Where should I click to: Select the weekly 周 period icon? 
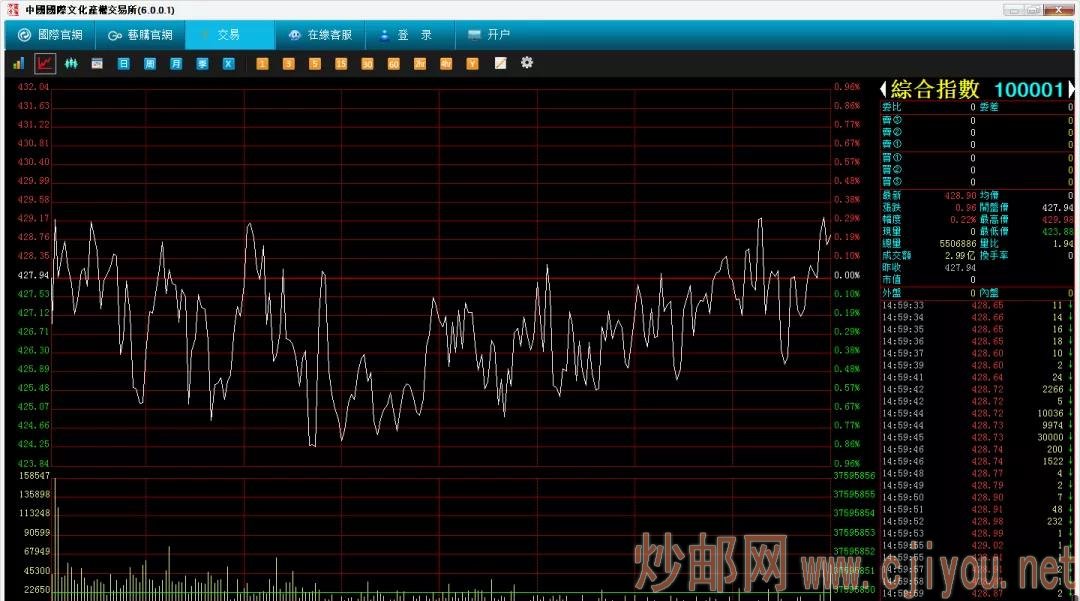pos(149,63)
